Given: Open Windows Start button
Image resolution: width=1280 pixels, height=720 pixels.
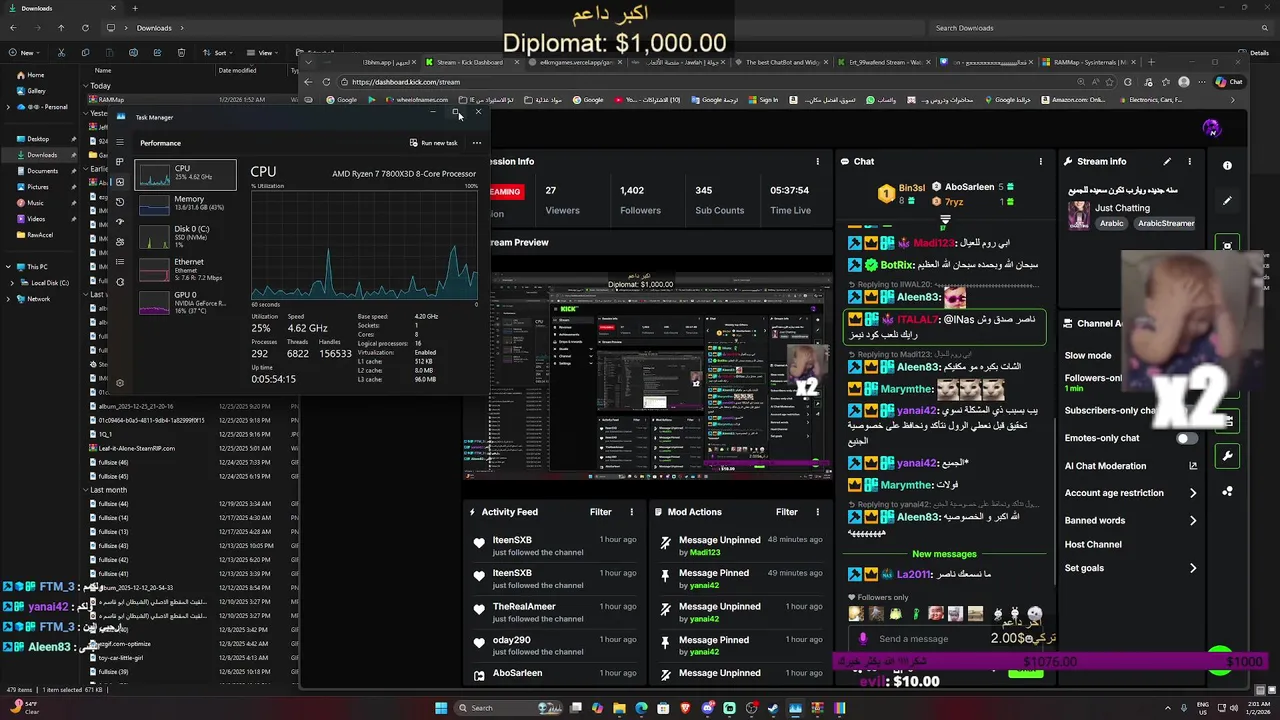Looking at the screenshot, I should 441,708.
